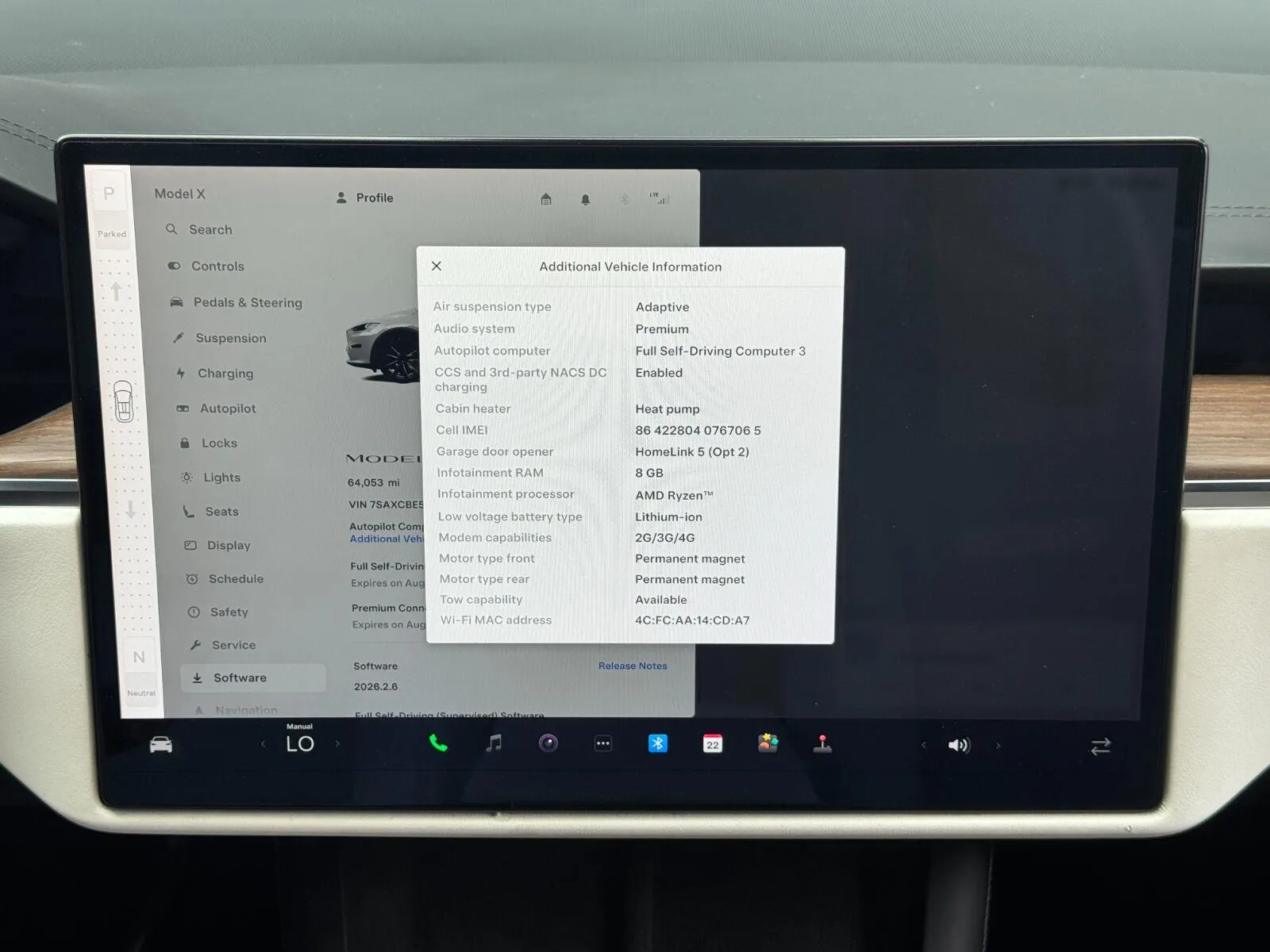The width and height of the screenshot is (1270, 952).
Task: Decrease cabin temperature with left arrow
Action: point(263,744)
